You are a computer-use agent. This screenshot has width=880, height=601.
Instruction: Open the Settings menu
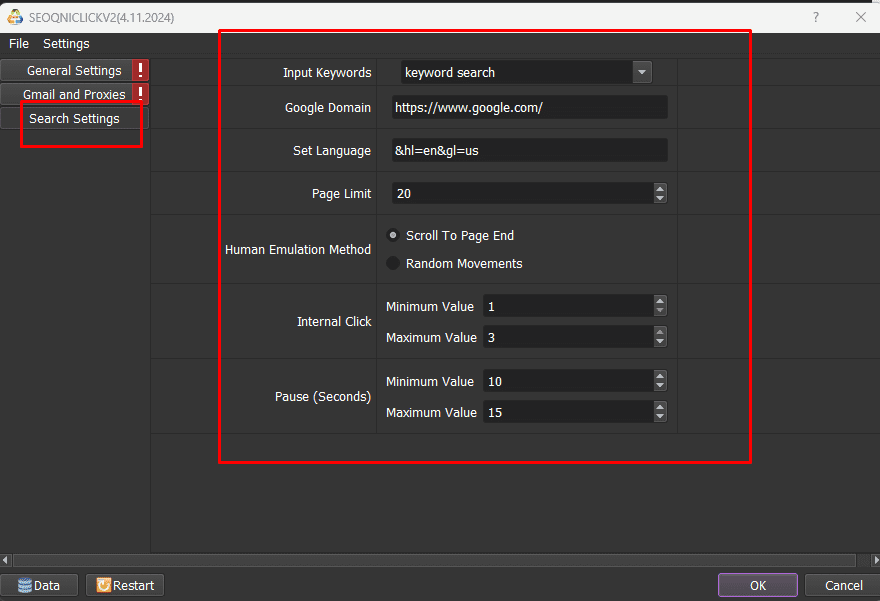[x=66, y=43]
